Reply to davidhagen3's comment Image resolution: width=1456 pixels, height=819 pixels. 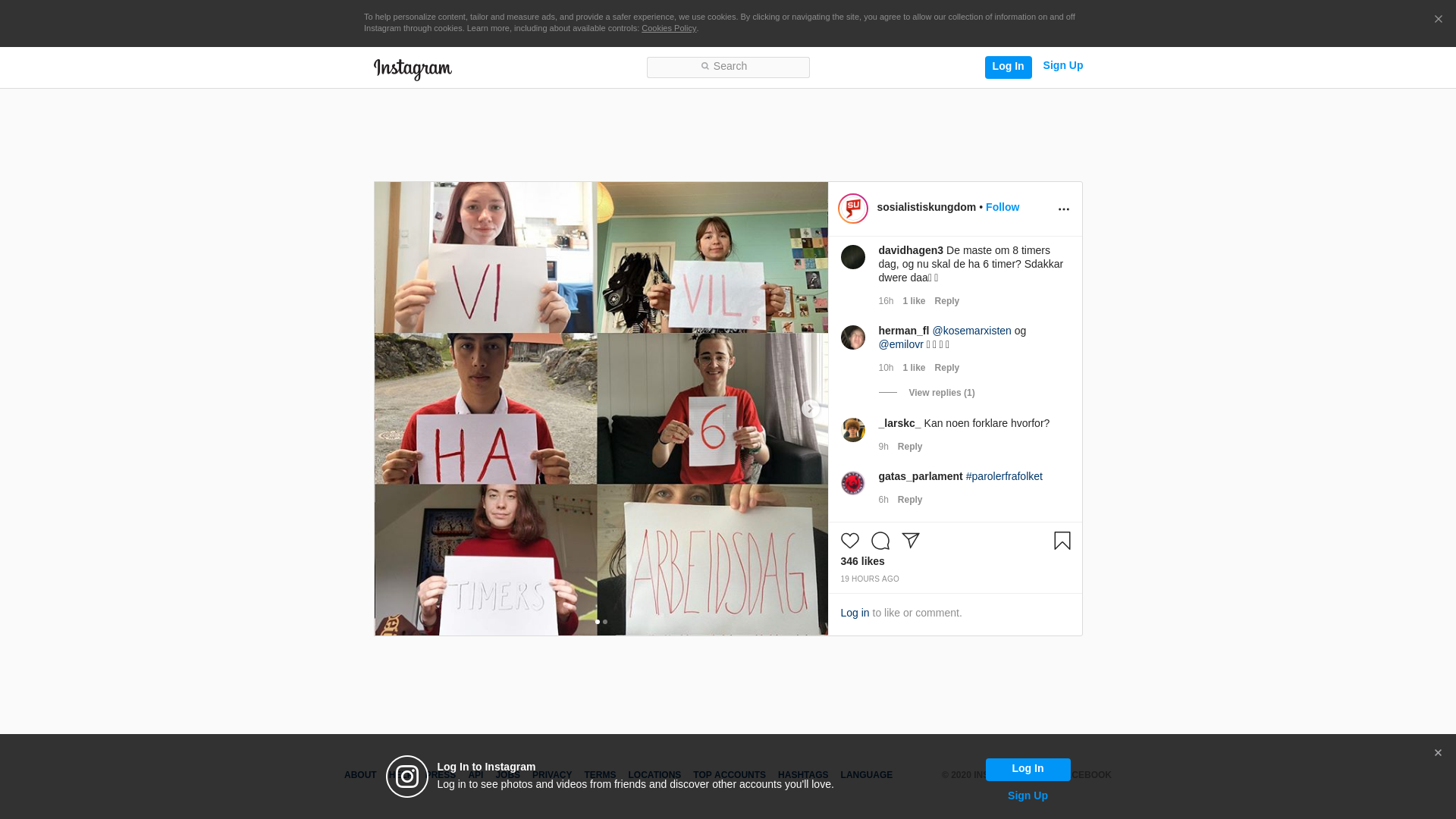946,301
